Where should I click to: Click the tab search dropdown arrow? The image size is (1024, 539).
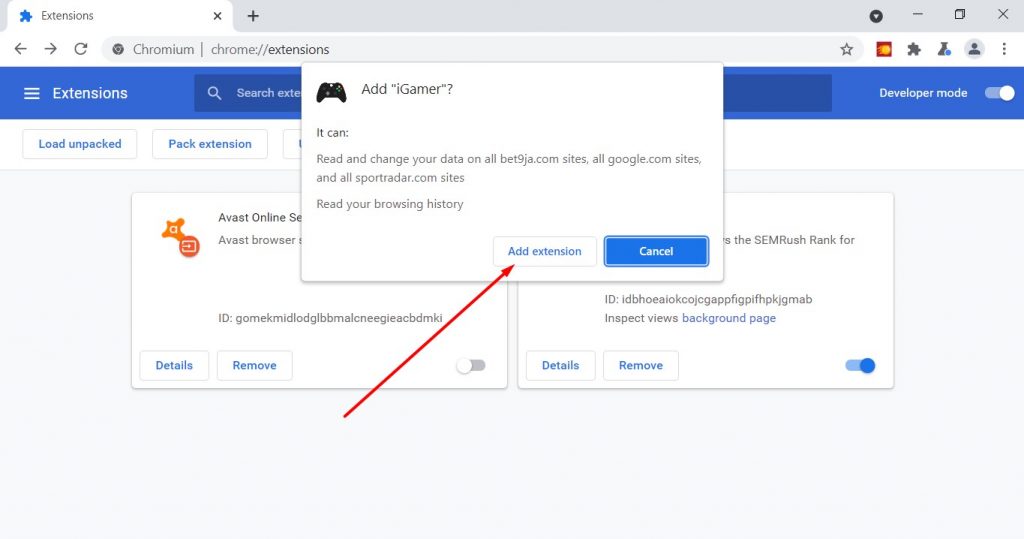pyautogui.click(x=876, y=16)
